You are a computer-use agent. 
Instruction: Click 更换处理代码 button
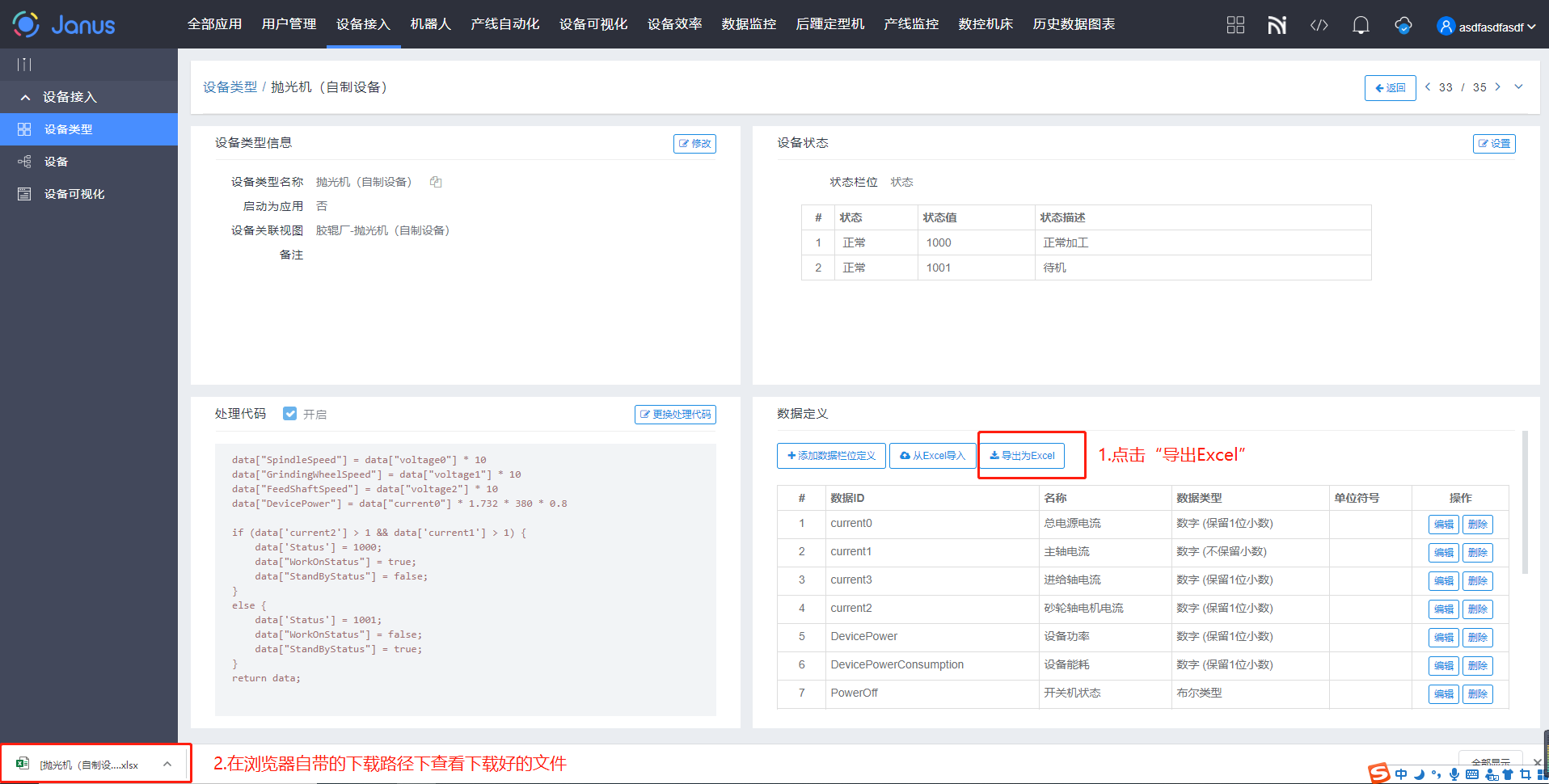675,414
